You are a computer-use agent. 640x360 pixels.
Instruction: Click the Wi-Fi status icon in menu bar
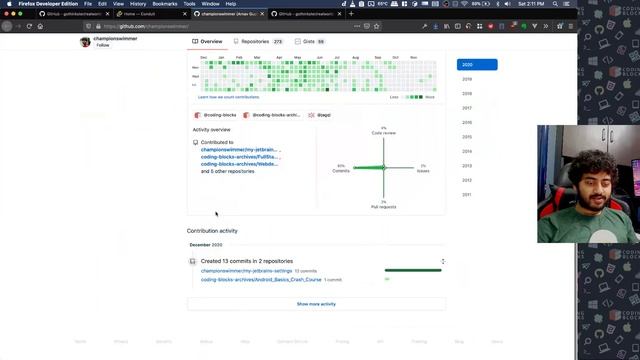point(464,4)
